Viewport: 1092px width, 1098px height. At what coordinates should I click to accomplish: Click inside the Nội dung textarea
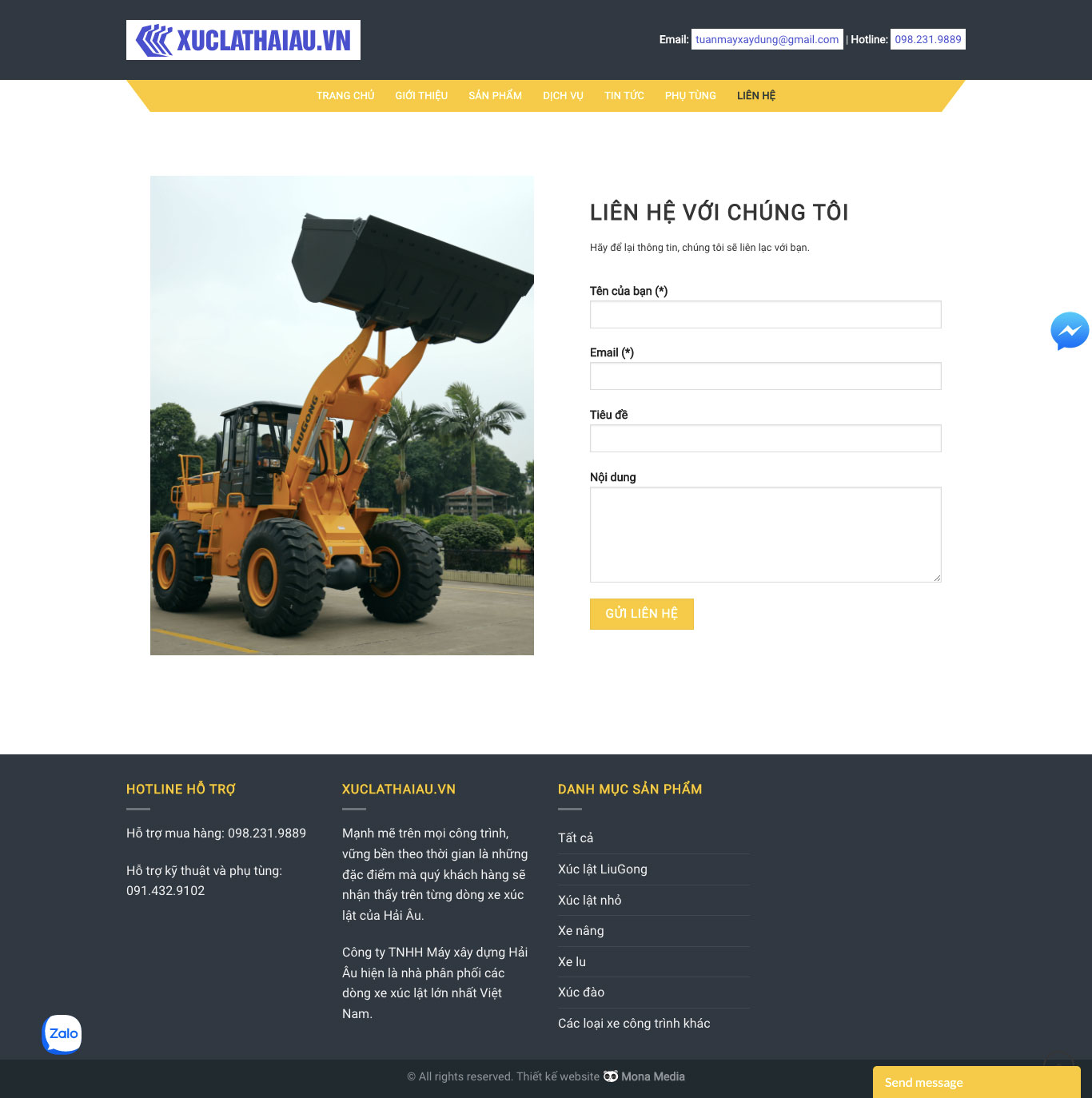[x=766, y=535]
